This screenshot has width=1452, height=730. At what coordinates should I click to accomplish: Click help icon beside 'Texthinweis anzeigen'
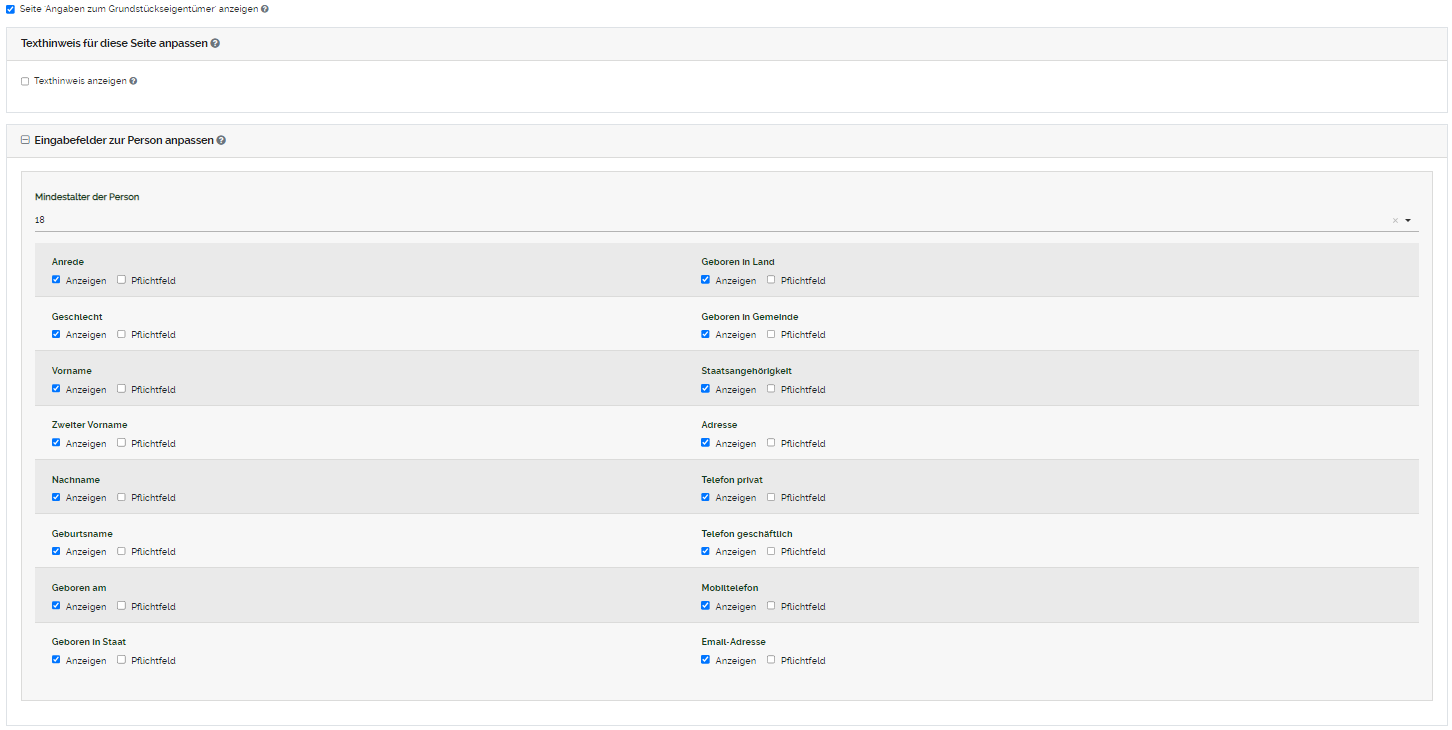133,81
